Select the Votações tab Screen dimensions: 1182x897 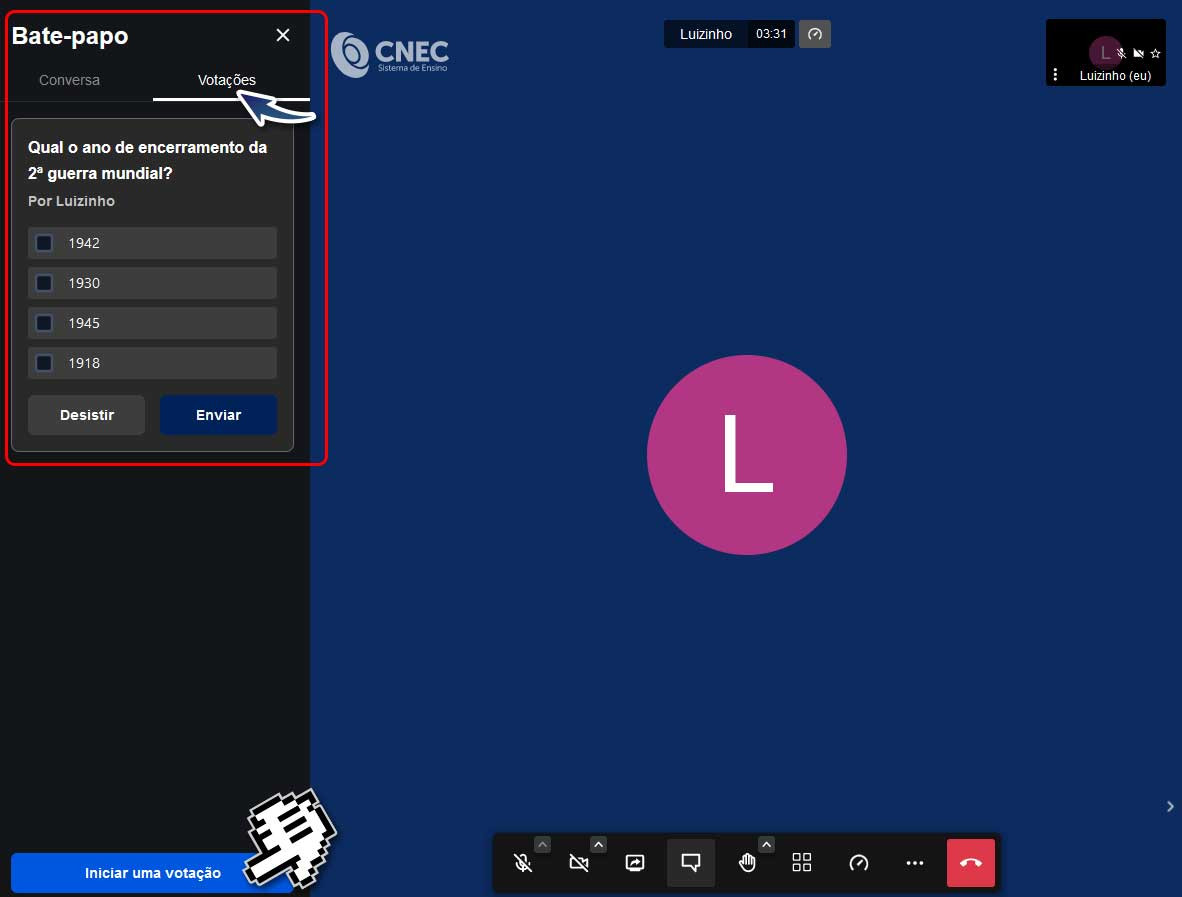[227, 80]
